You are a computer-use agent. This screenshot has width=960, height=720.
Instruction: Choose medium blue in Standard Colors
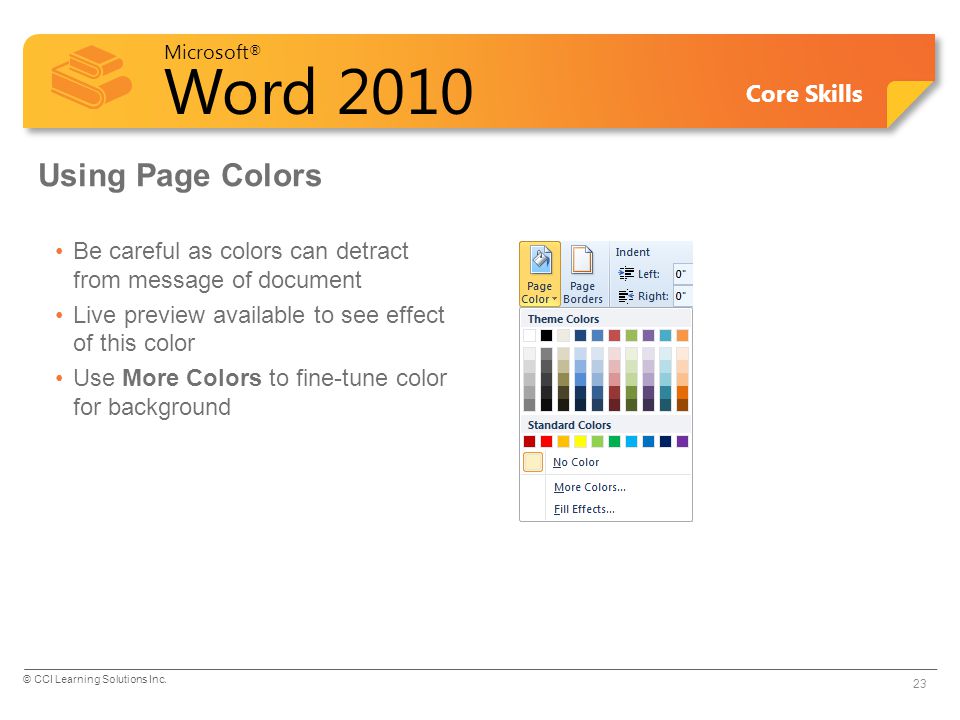(x=648, y=441)
